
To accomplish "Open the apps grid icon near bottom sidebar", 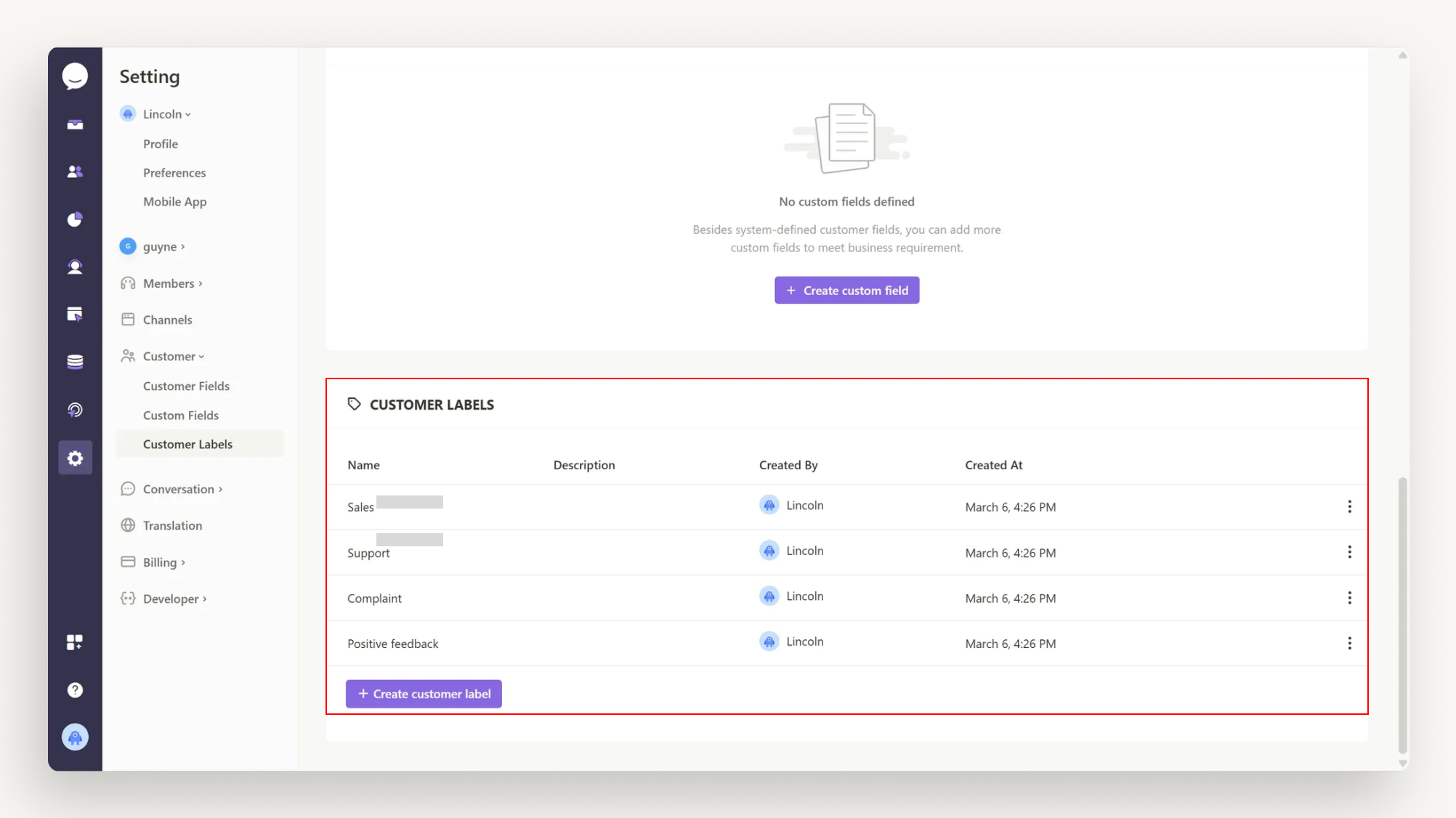I will [75, 642].
